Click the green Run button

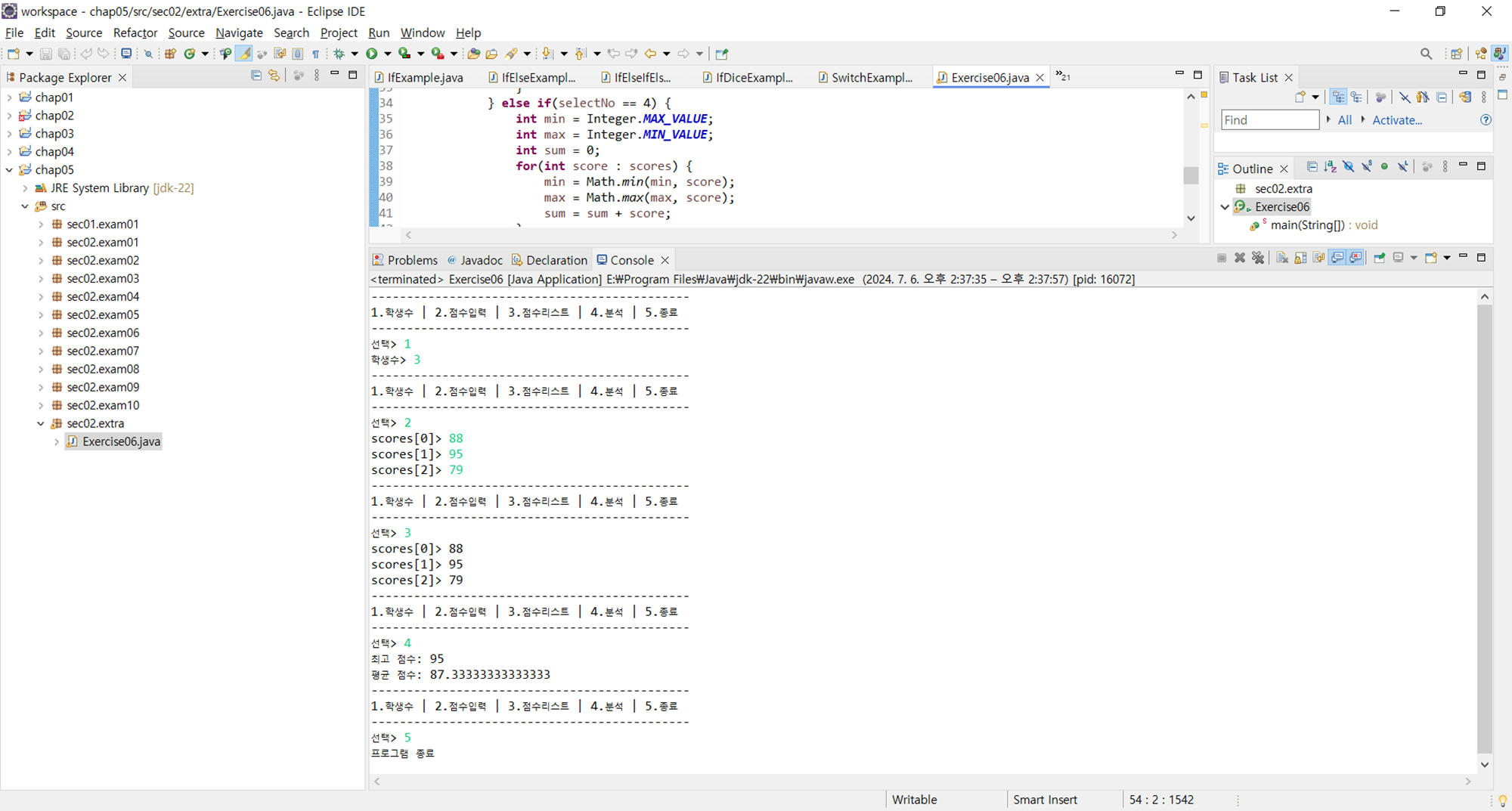tap(371, 54)
